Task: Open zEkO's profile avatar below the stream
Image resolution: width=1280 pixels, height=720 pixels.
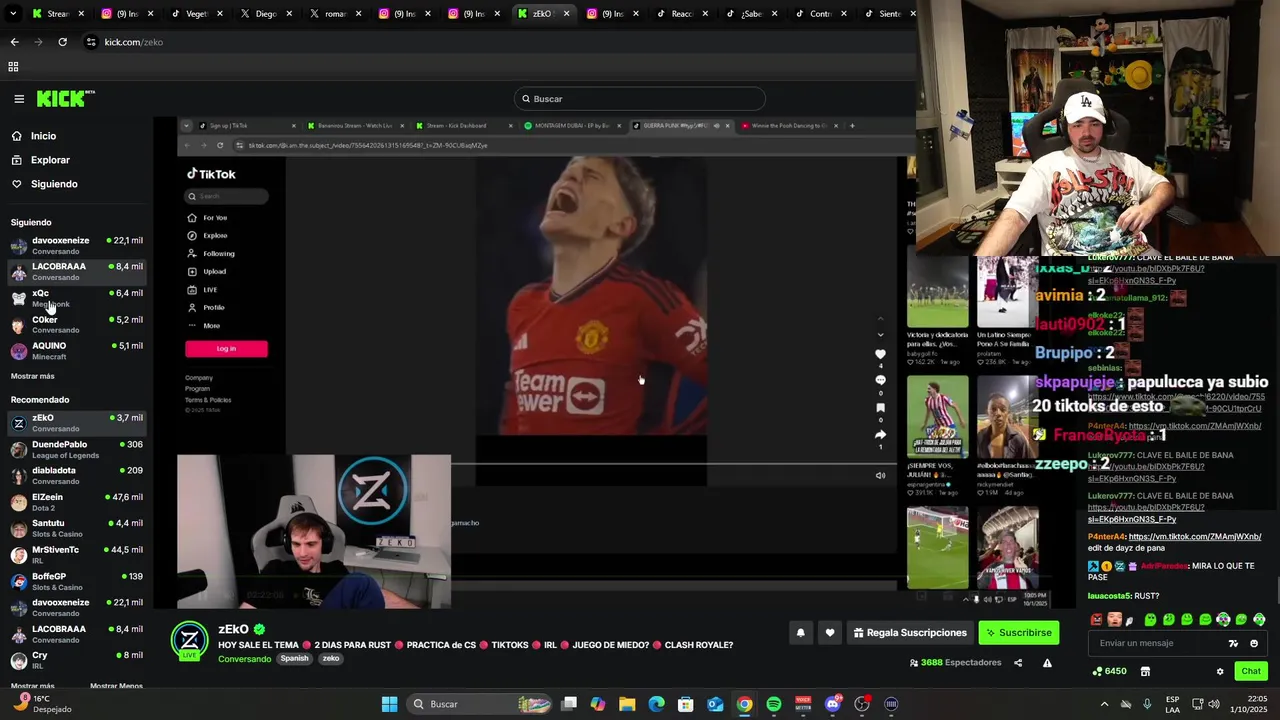Action: (x=189, y=640)
